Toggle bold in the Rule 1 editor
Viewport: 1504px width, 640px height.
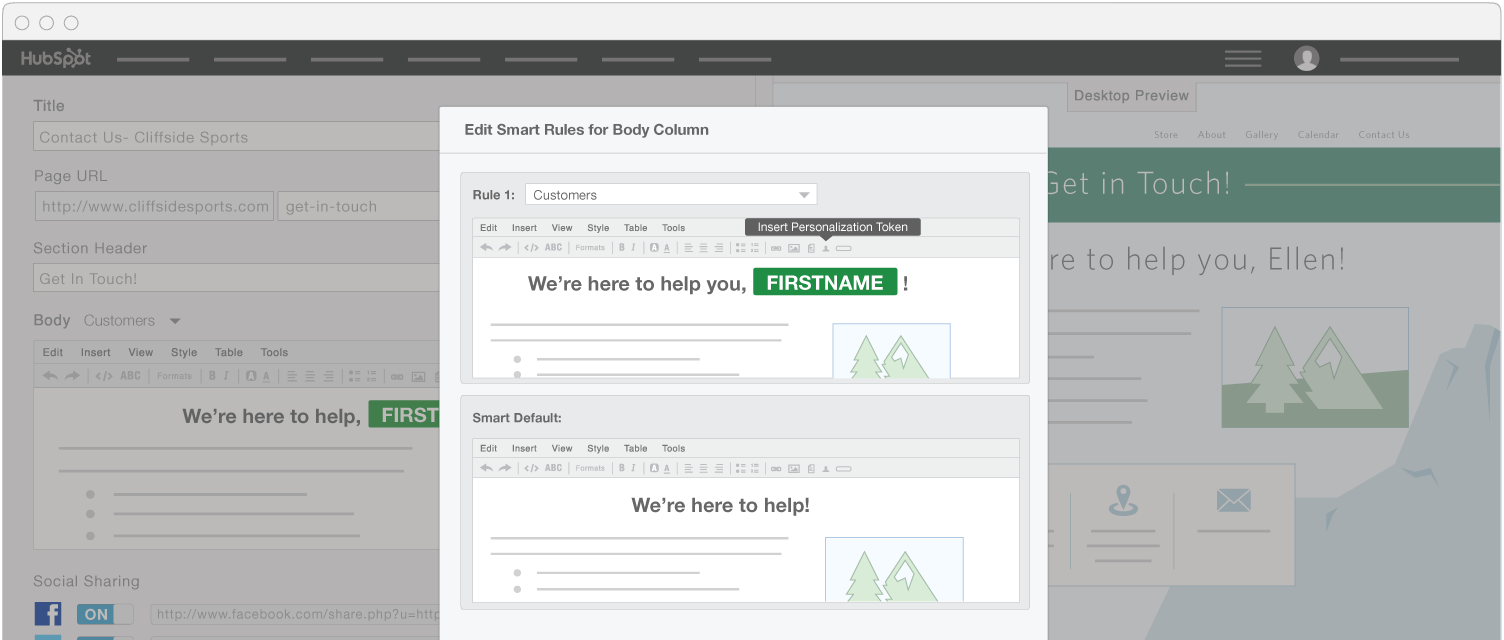pos(621,247)
